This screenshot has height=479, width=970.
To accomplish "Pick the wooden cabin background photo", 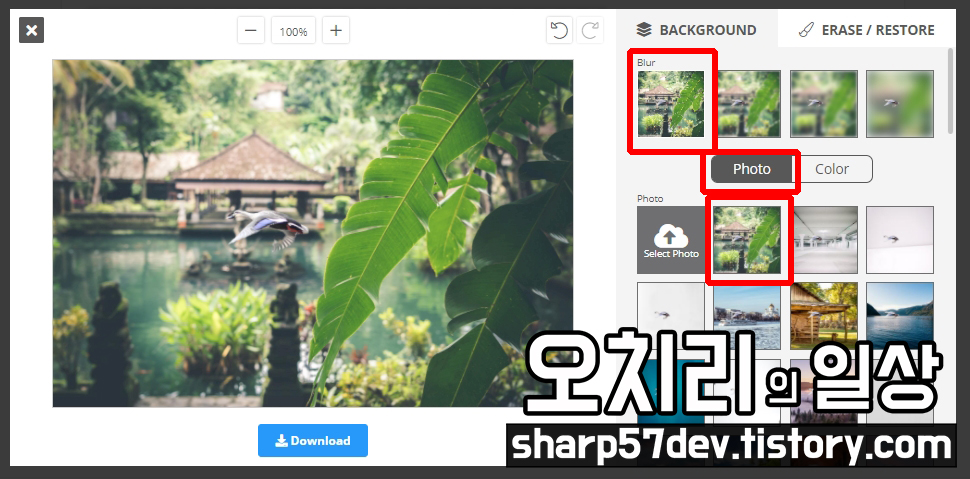I will click(x=824, y=316).
